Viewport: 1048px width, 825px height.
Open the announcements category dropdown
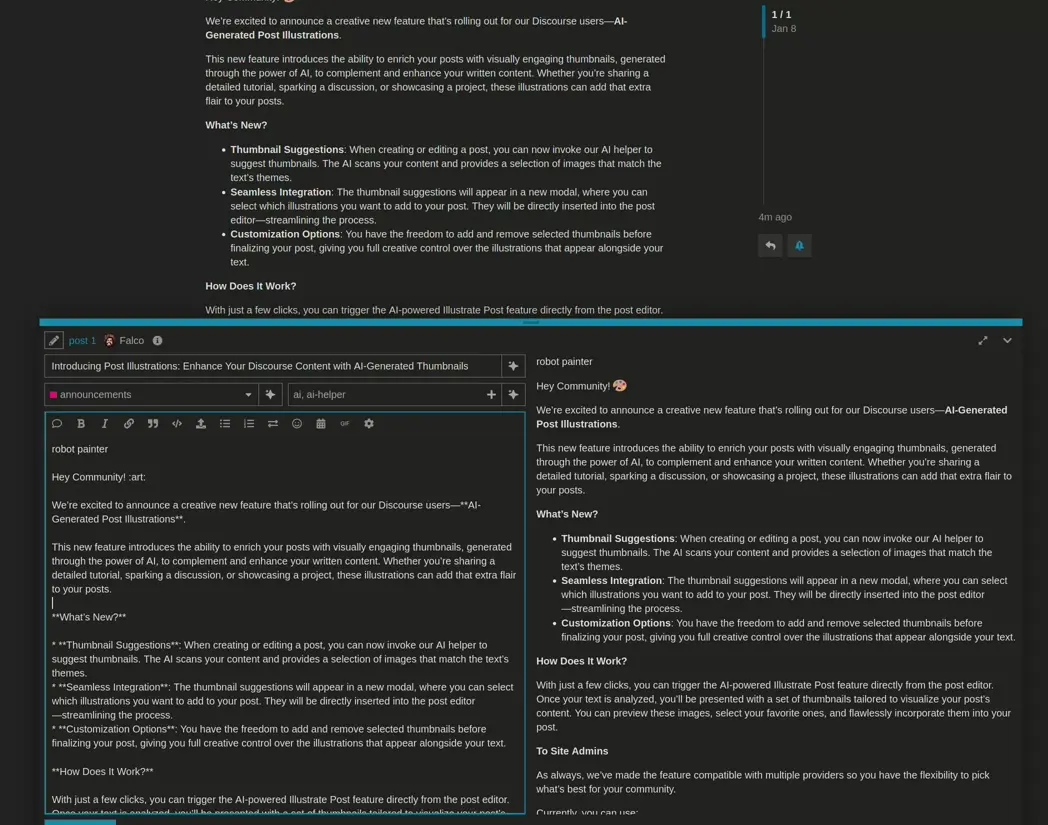tap(151, 394)
